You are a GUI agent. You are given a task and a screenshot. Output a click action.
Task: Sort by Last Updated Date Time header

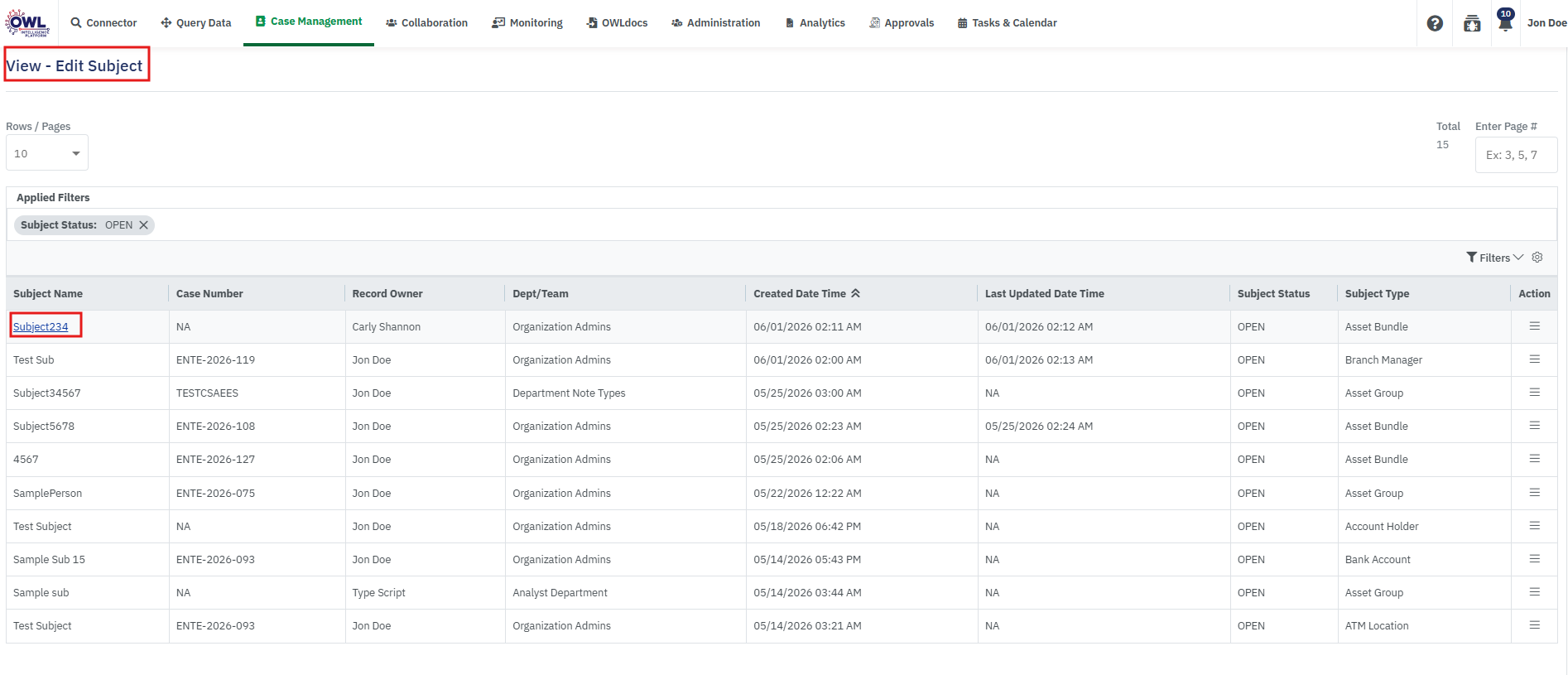pyautogui.click(x=1045, y=294)
